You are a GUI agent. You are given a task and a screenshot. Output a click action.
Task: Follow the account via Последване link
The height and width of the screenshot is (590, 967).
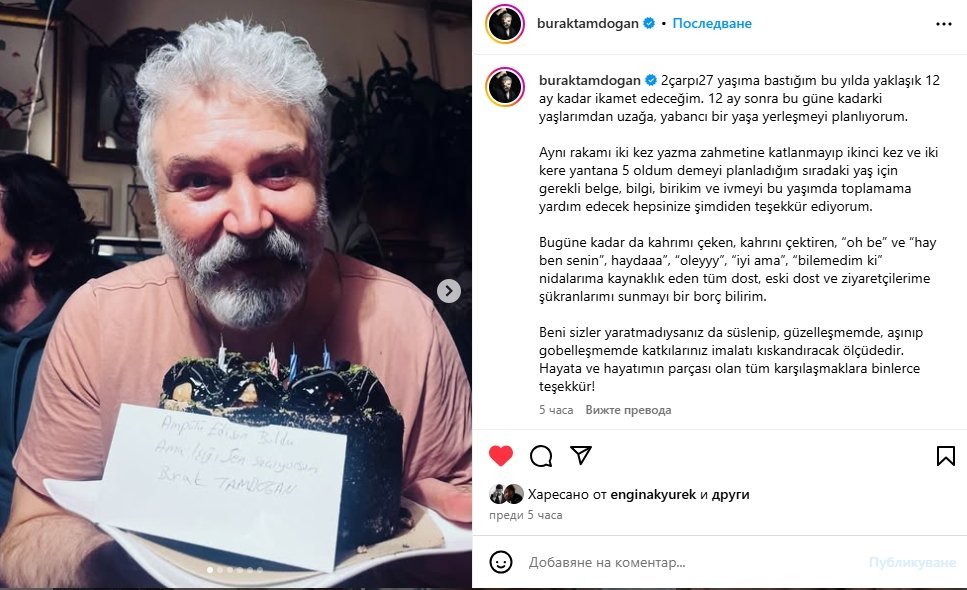(712, 23)
